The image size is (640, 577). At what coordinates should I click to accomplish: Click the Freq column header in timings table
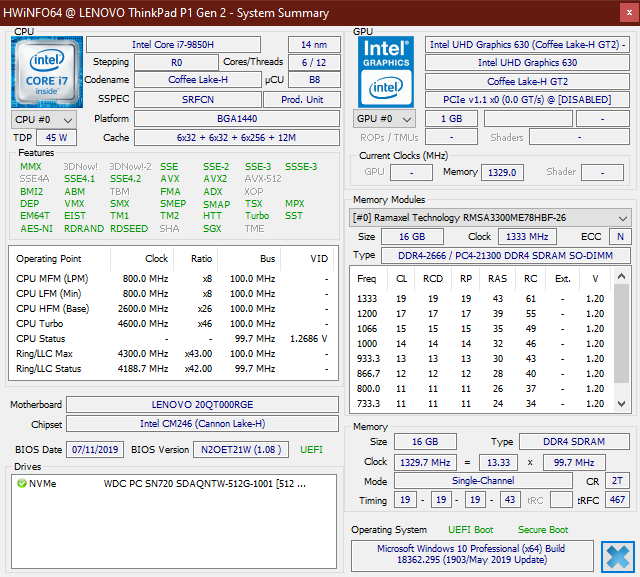tap(367, 279)
